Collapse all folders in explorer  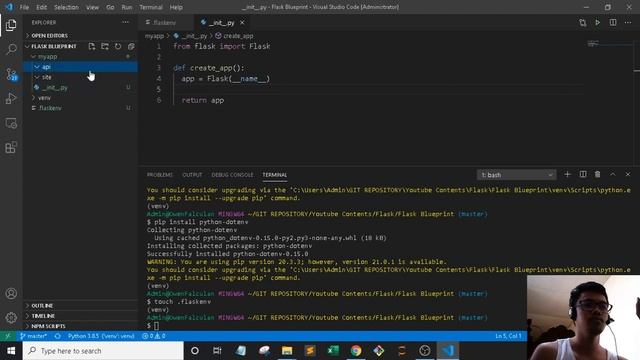[131, 46]
